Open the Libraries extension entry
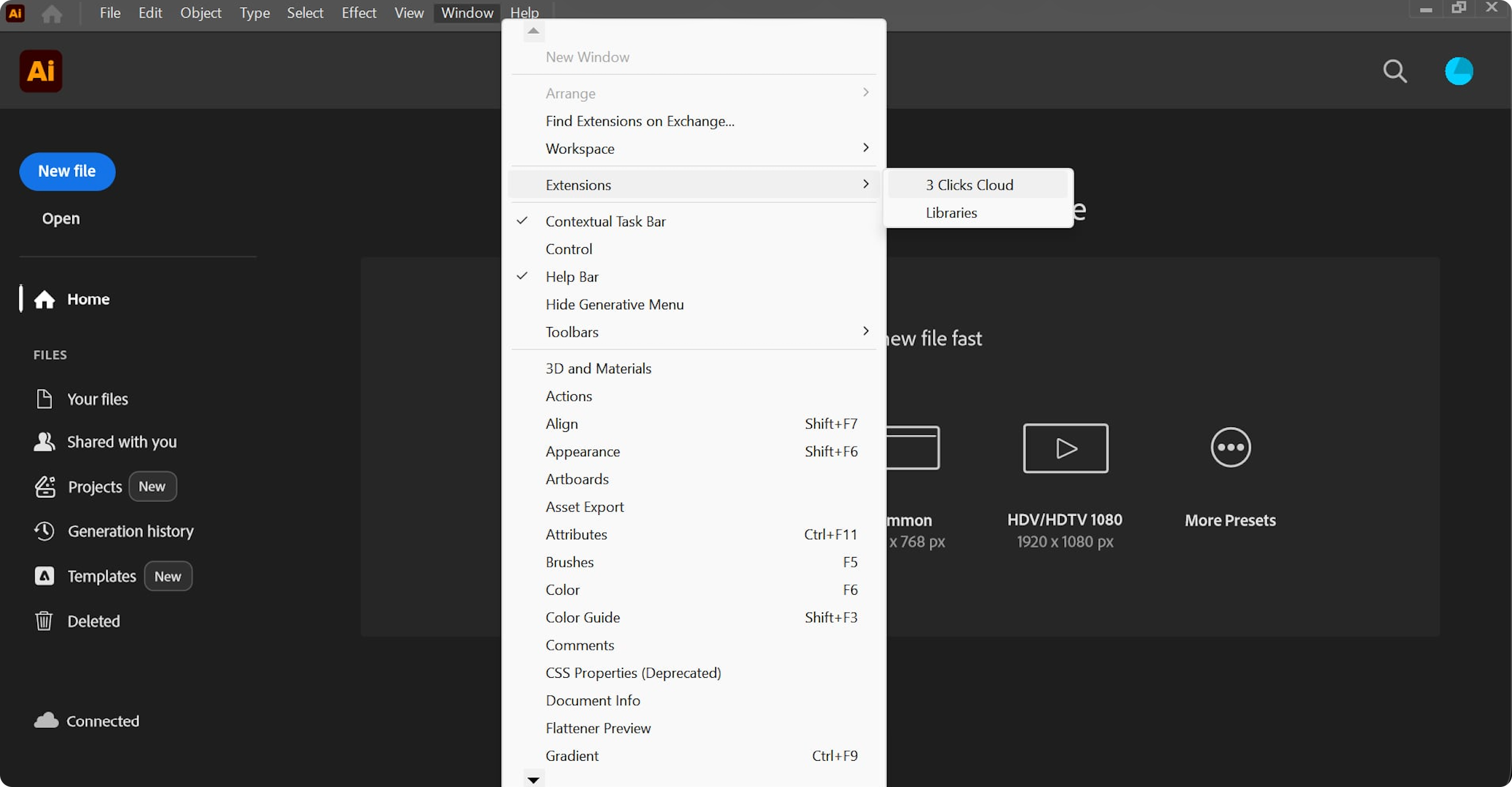Viewport: 1512px width, 787px height. click(951, 213)
